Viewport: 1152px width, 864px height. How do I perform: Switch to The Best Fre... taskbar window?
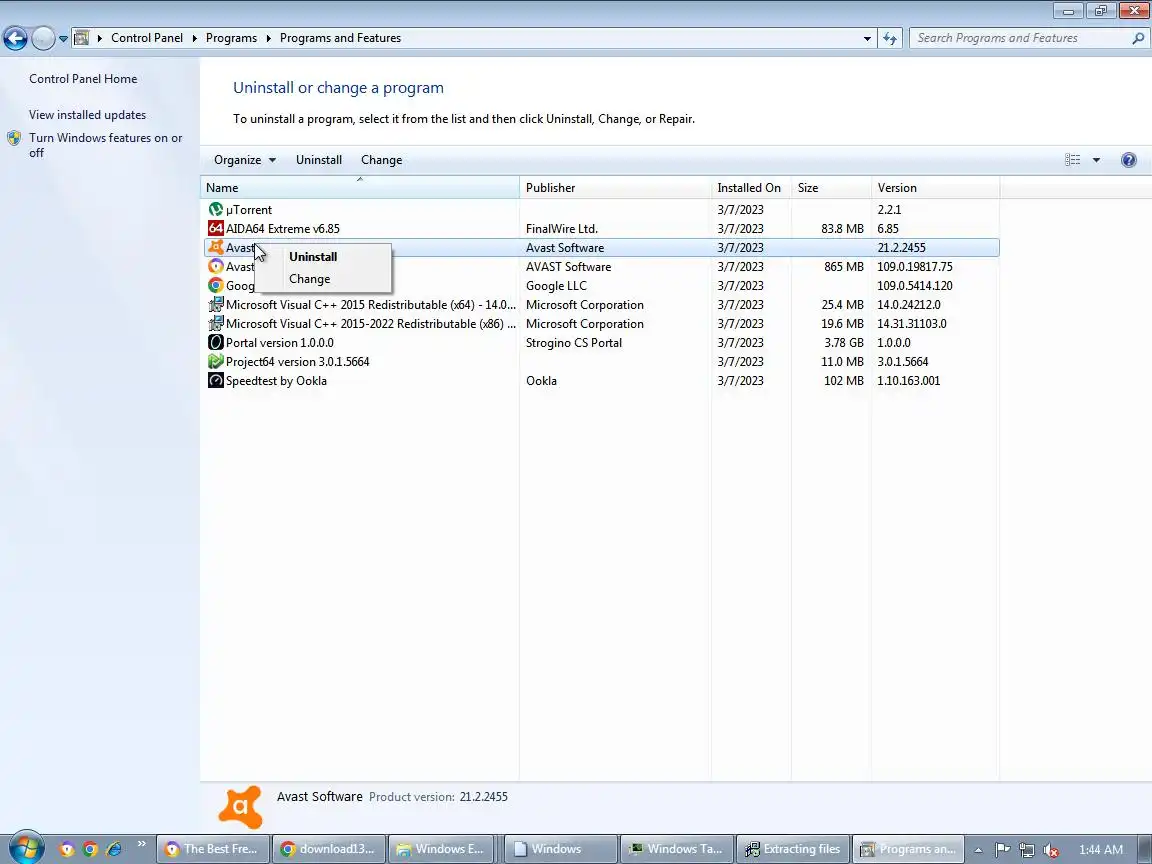pos(212,849)
